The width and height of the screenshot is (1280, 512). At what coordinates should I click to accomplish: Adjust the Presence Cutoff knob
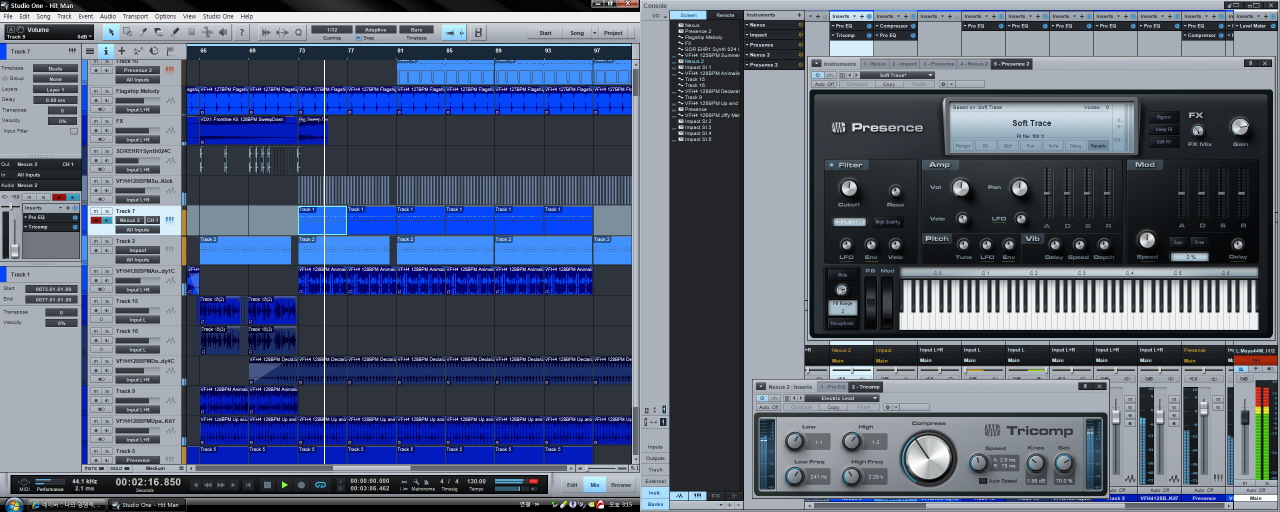pyautogui.click(x=849, y=187)
